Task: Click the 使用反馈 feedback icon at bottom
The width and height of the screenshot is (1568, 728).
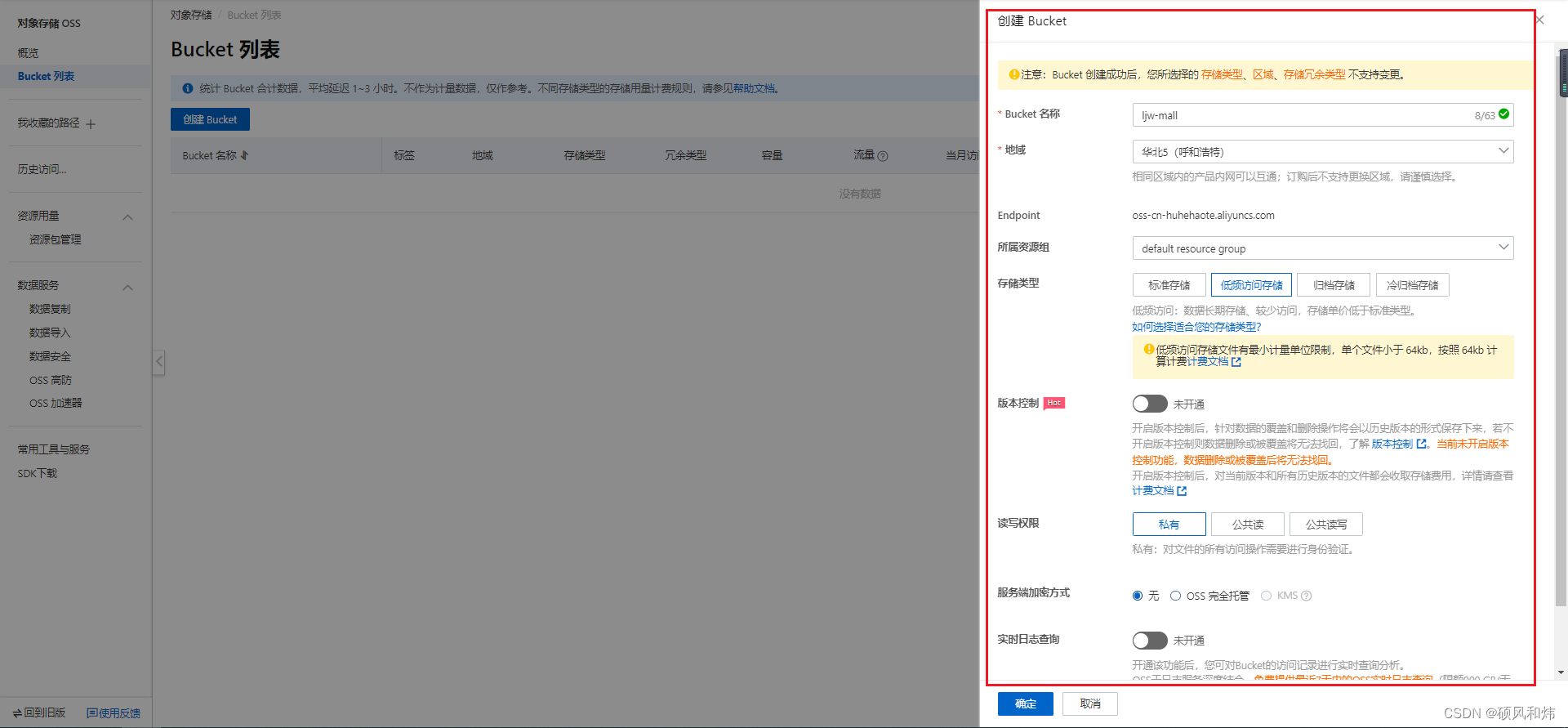Action: [x=91, y=713]
